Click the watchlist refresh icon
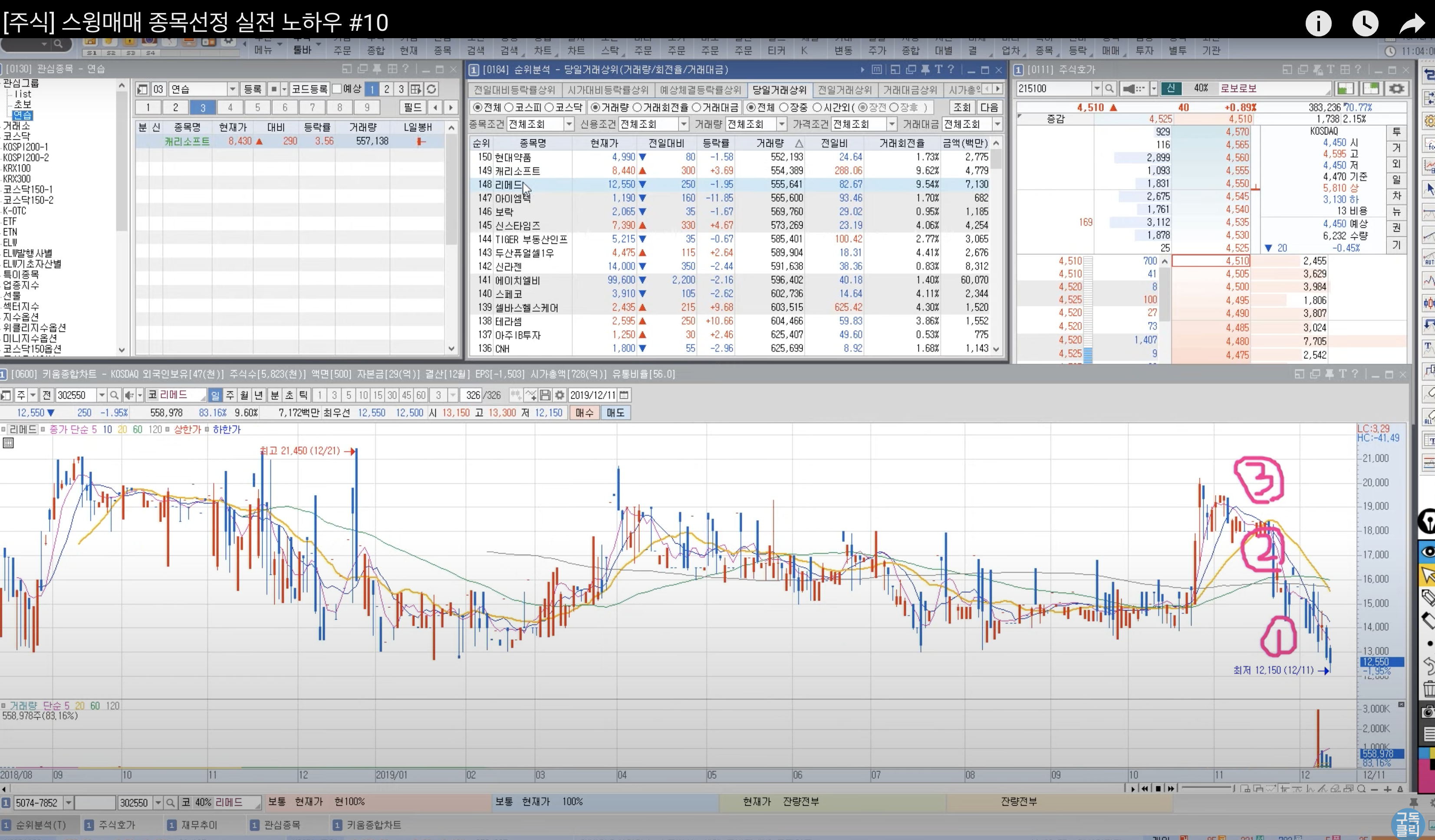The height and width of the screenshot is (840, 1435). tap(431, 89)
